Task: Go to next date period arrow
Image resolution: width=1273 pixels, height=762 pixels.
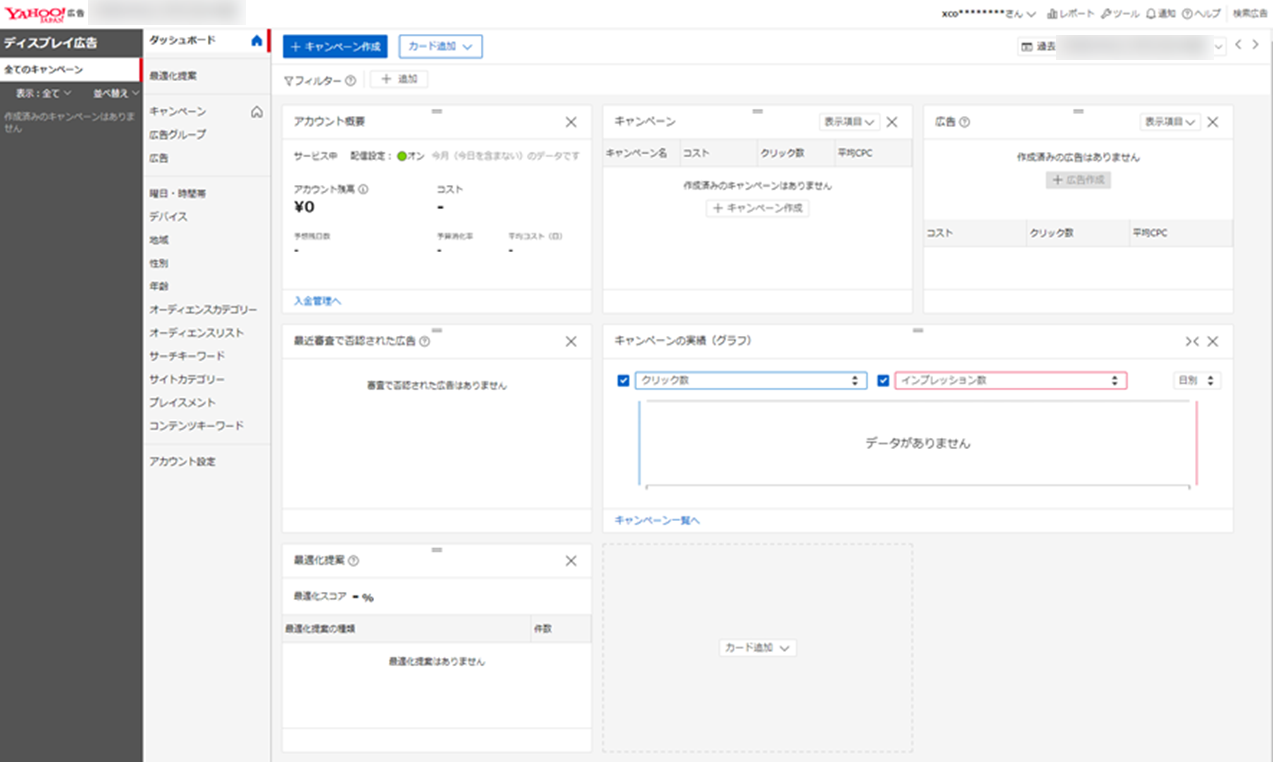Action: click(1255, 45)
